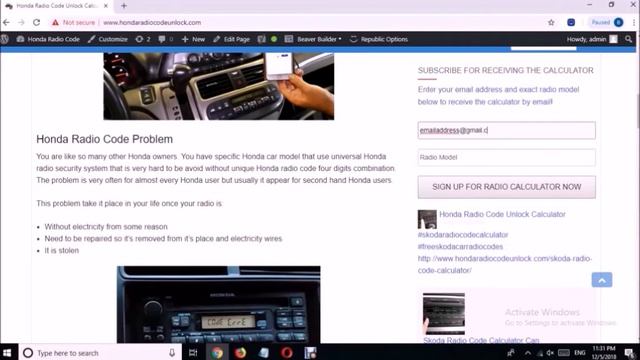
Task: Open Chrome from the taskbar
Action: 217,353
